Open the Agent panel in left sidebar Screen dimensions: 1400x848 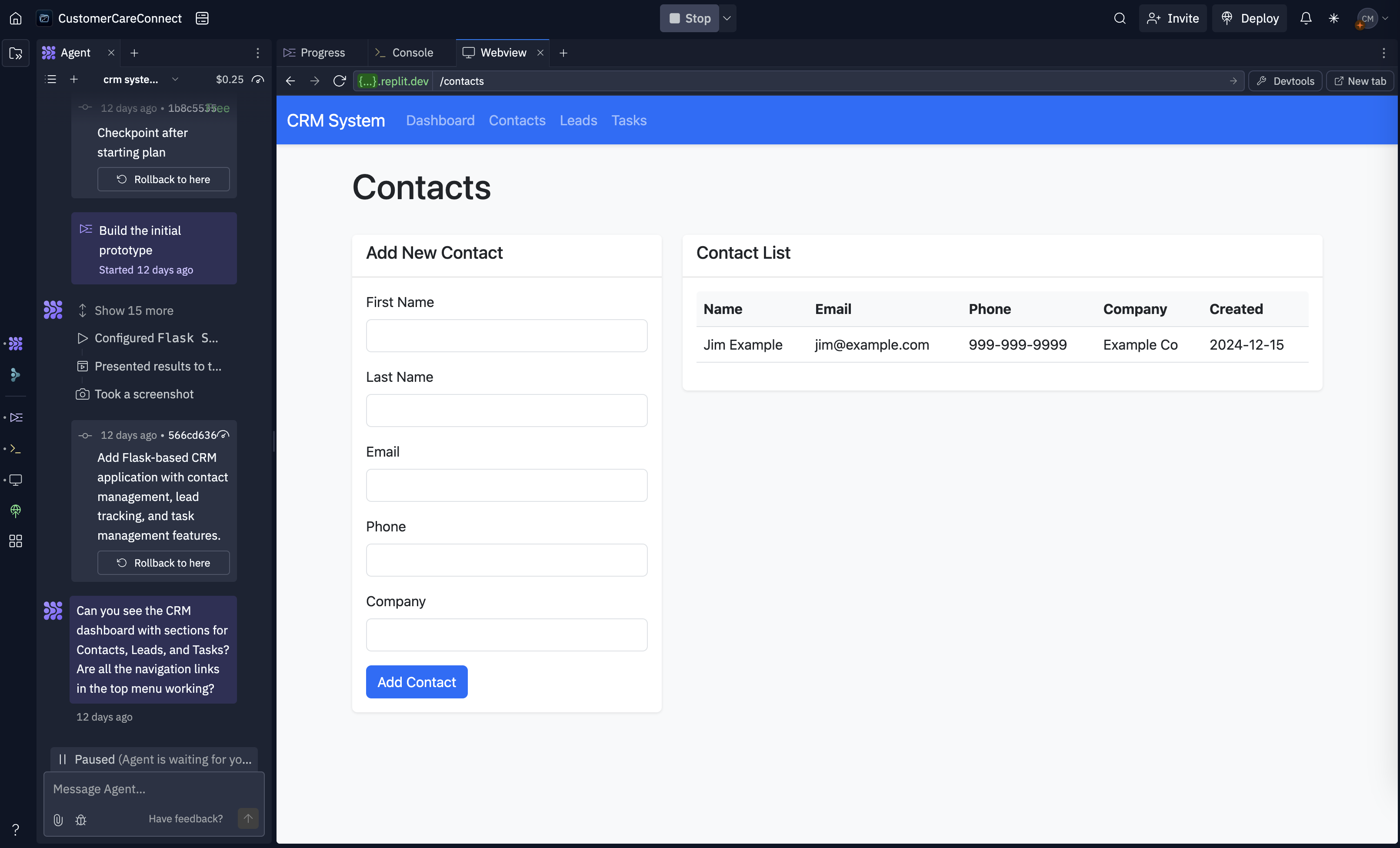15,343
